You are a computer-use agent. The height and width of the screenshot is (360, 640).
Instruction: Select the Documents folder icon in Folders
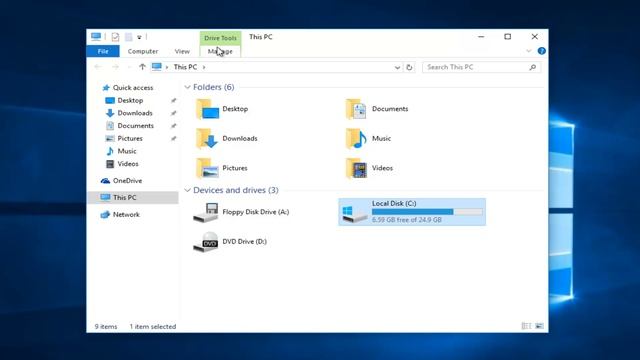coord(356,109)
